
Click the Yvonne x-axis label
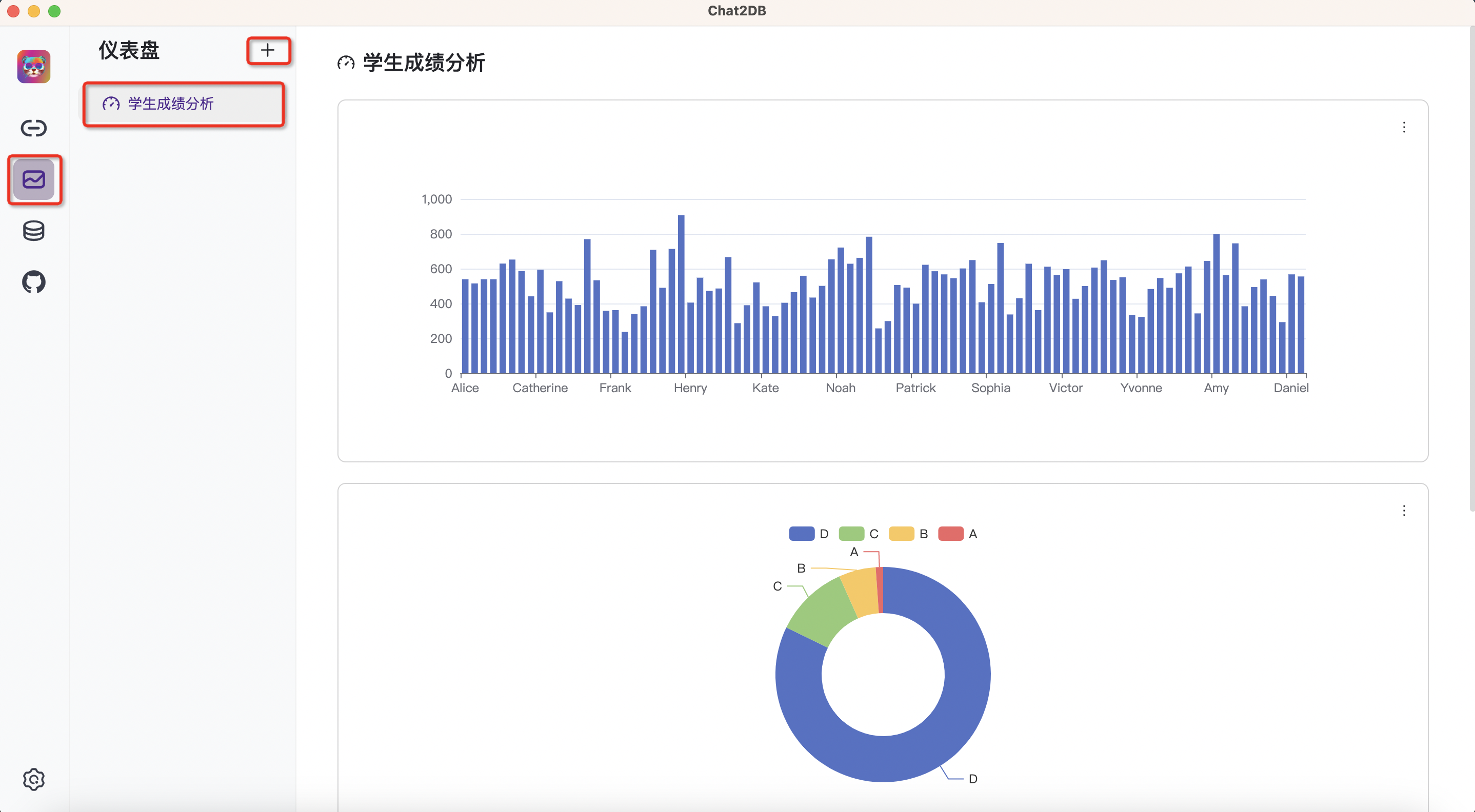click(1141, 388)
